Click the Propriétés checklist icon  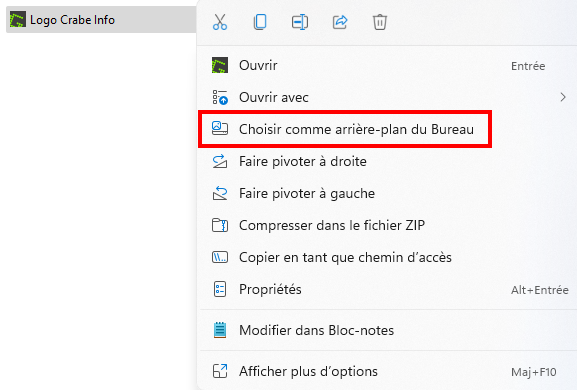tap(220, 289)
